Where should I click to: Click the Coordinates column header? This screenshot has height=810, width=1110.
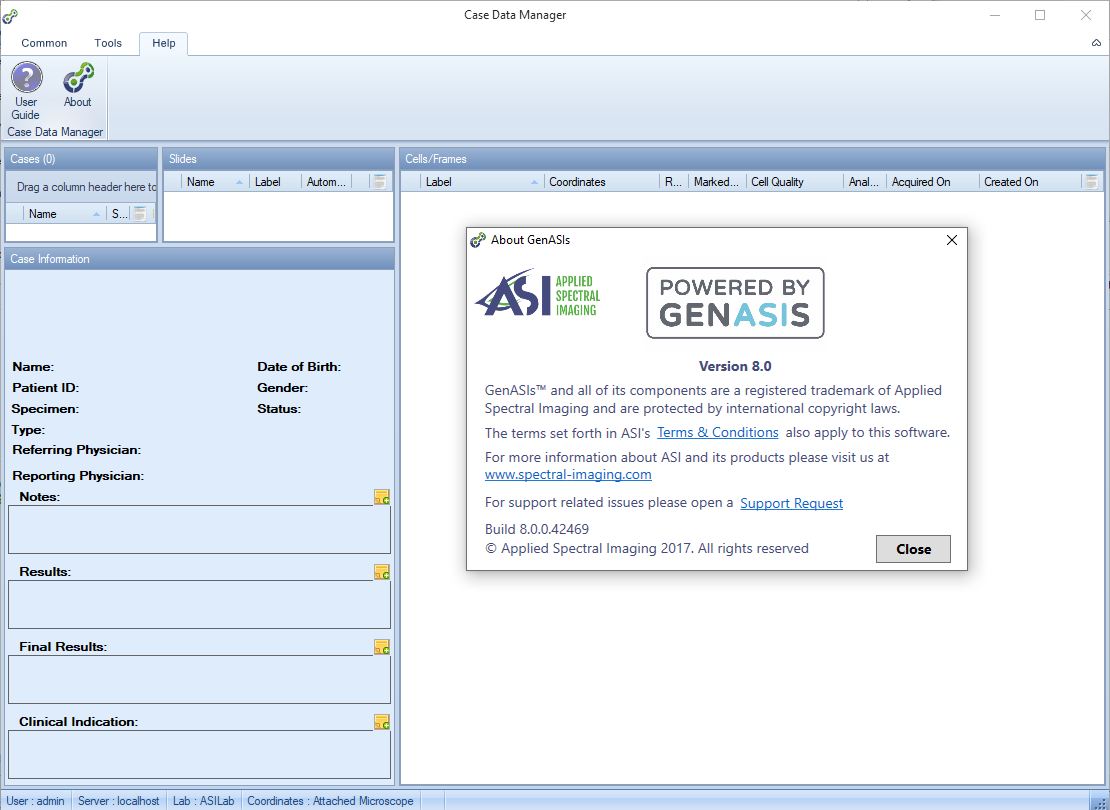601,182
